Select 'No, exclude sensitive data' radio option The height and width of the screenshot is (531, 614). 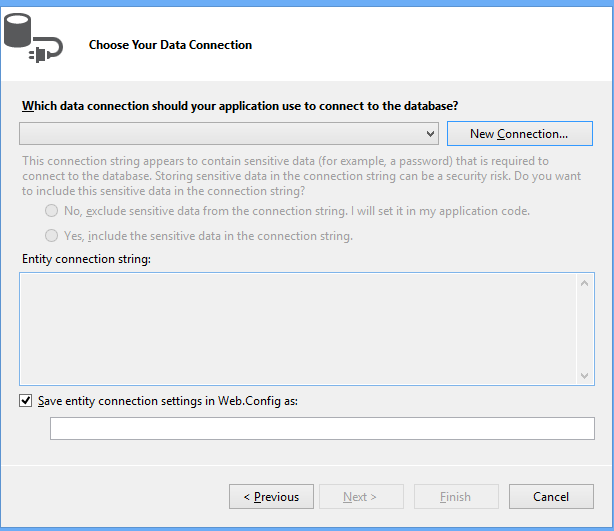click(x=52, y=212)
